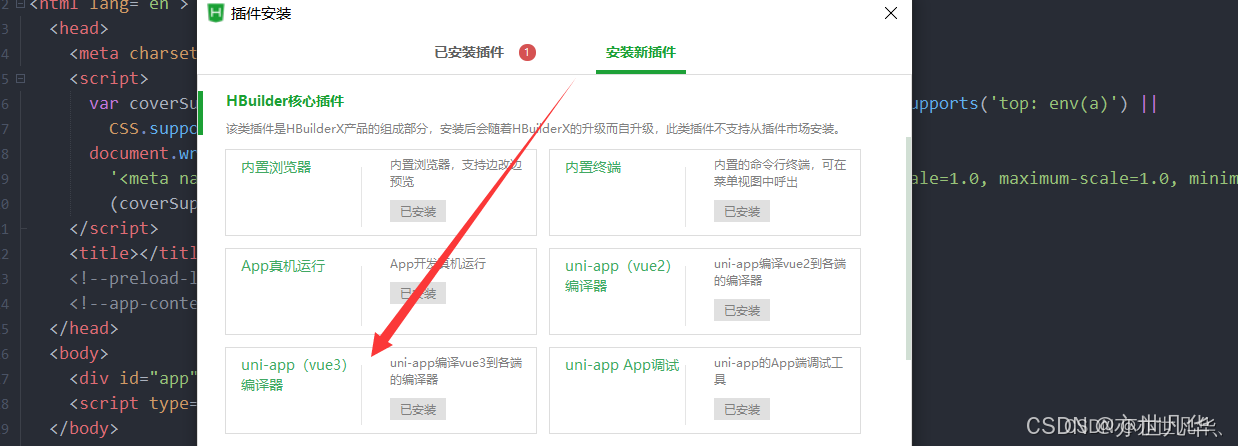Switch to the 已安装插件 tab
Screen dimensions: 1238x446
(469, 52)
